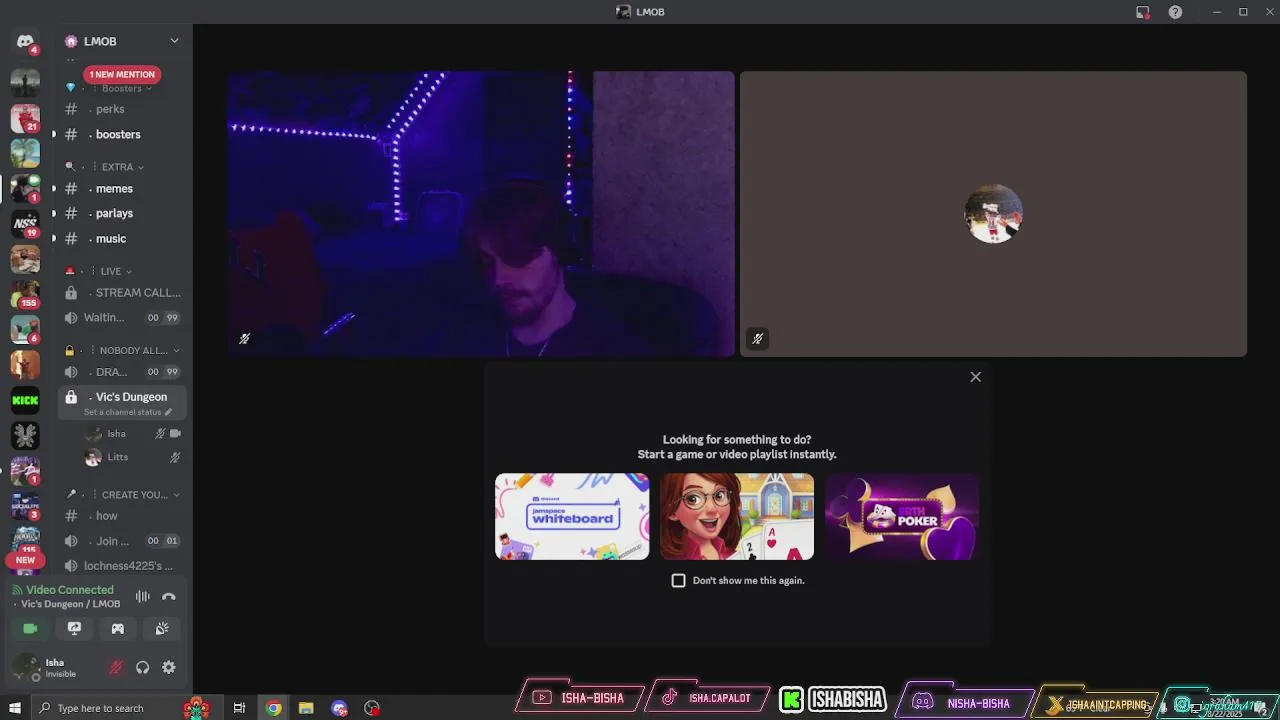
Task: Open the server icon with 155 badge
Action: point(25,293)
